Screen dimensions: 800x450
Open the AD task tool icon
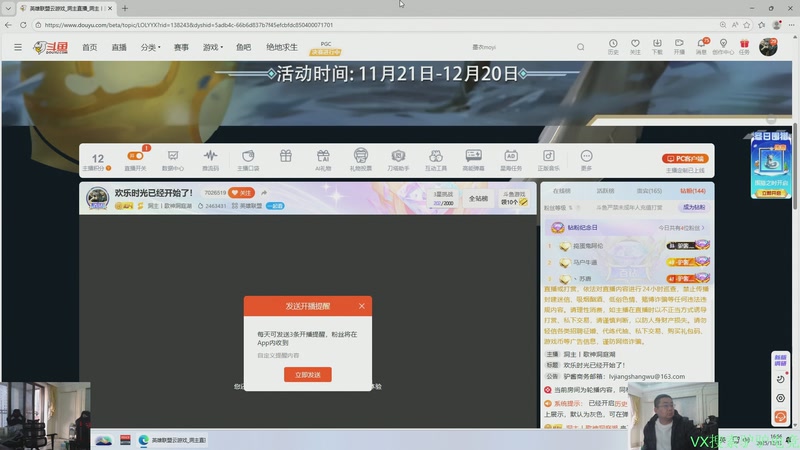click(511, 160)
